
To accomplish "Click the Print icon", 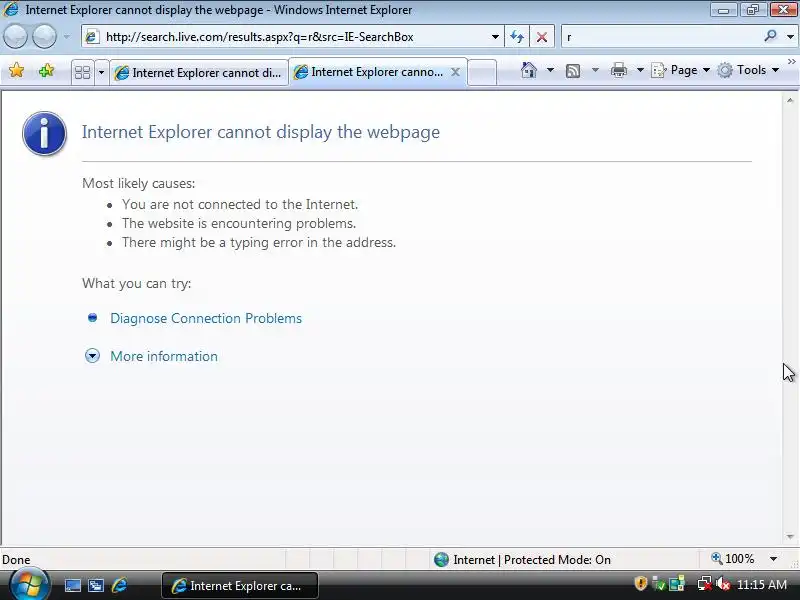I will (619, 70).
